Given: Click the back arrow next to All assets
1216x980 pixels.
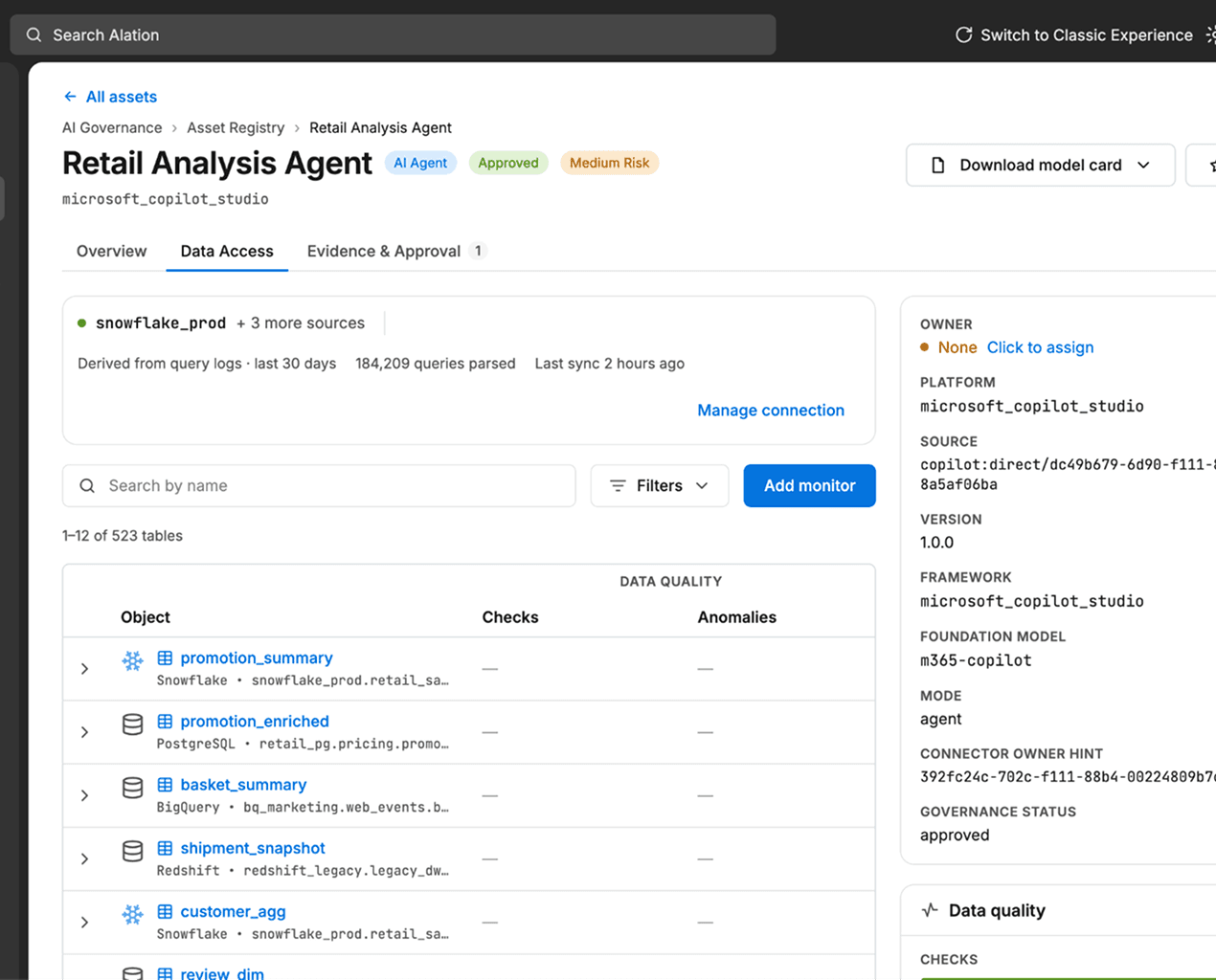Looking at the screenshot, I should (70, 97).
